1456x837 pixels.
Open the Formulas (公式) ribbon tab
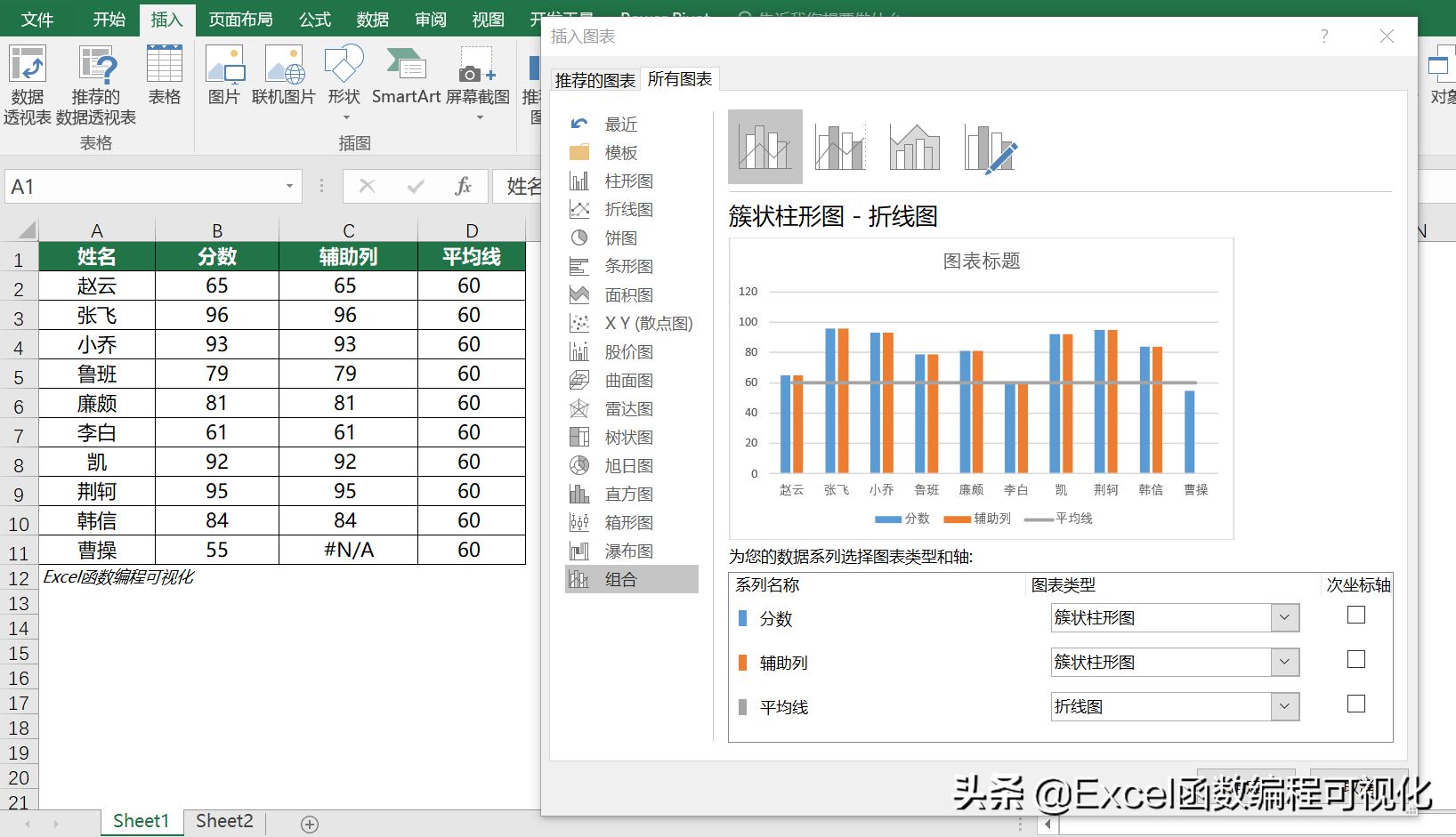pyautogui.click(x=315, y=19)
